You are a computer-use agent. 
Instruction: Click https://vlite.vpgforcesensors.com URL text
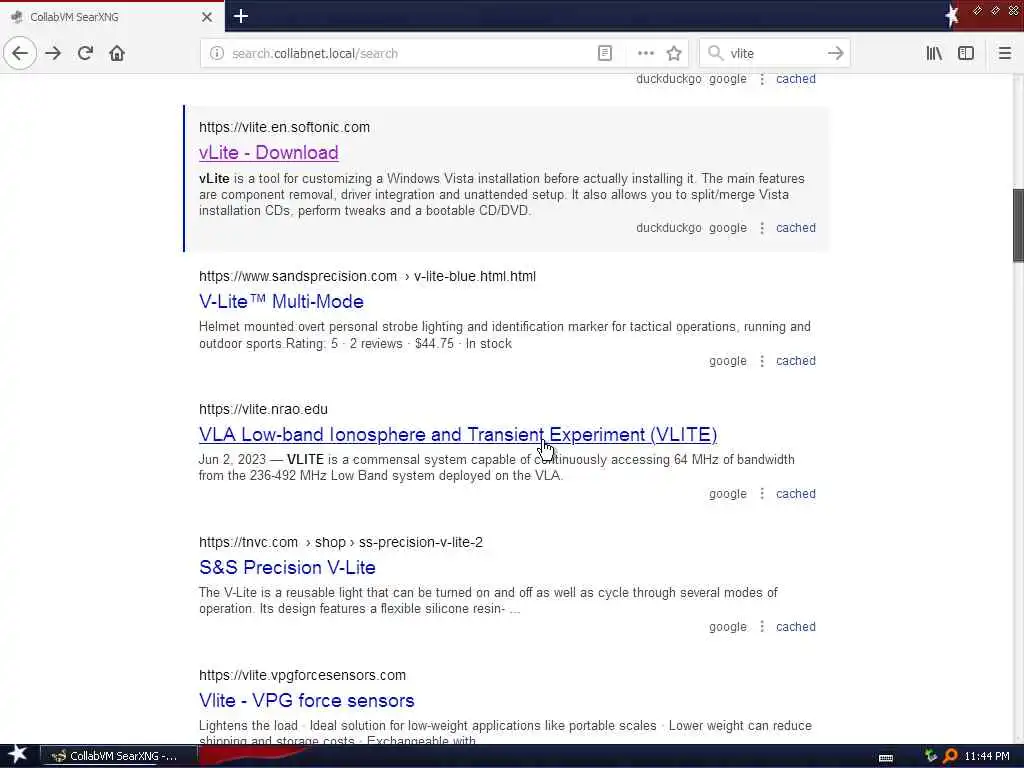(302, 675)
